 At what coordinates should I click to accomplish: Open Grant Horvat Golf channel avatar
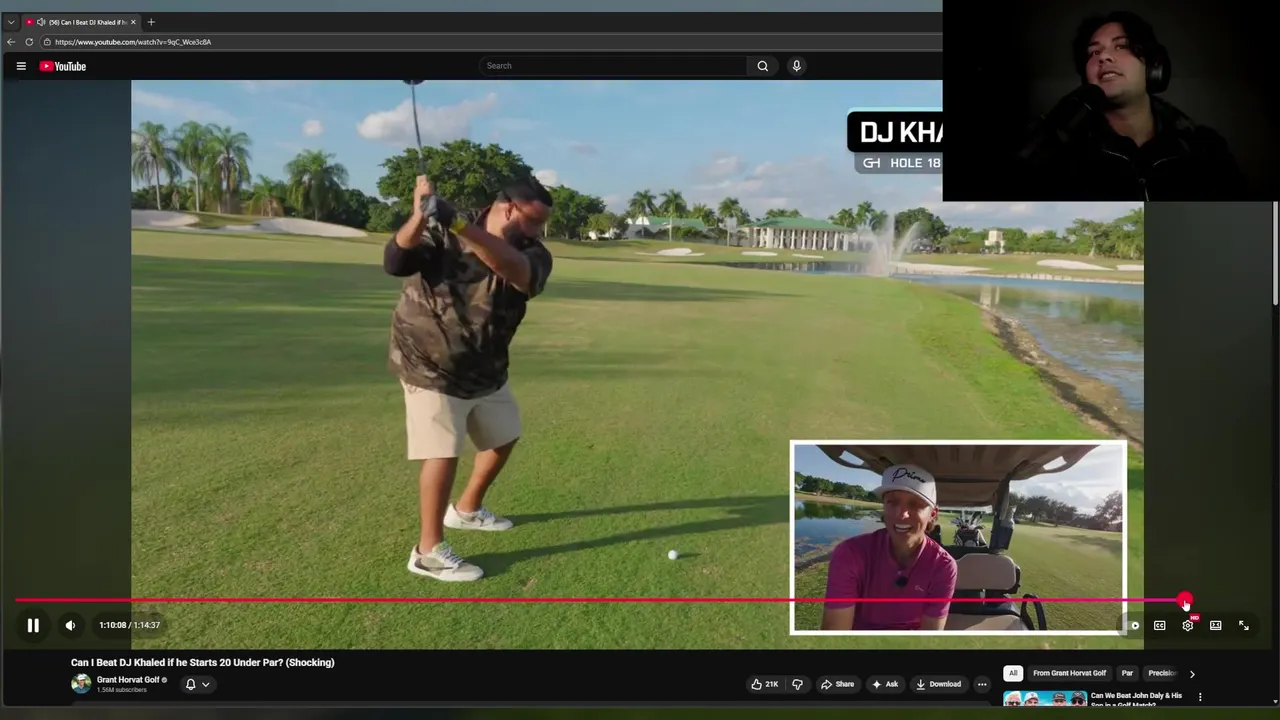pos(81,684)
